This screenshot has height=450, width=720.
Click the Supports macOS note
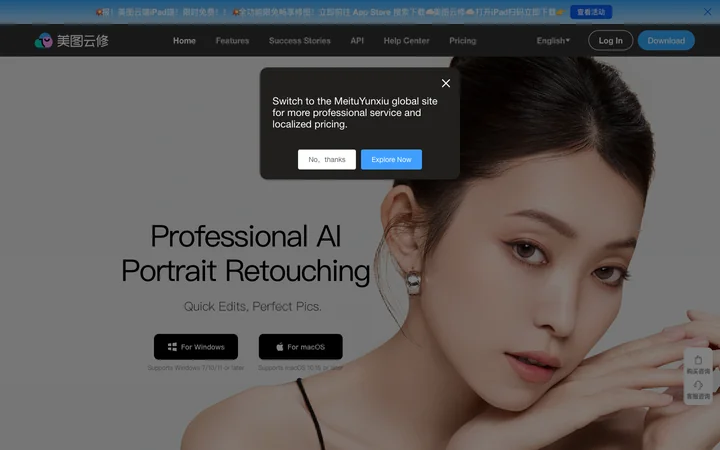(x=300, y=368)
